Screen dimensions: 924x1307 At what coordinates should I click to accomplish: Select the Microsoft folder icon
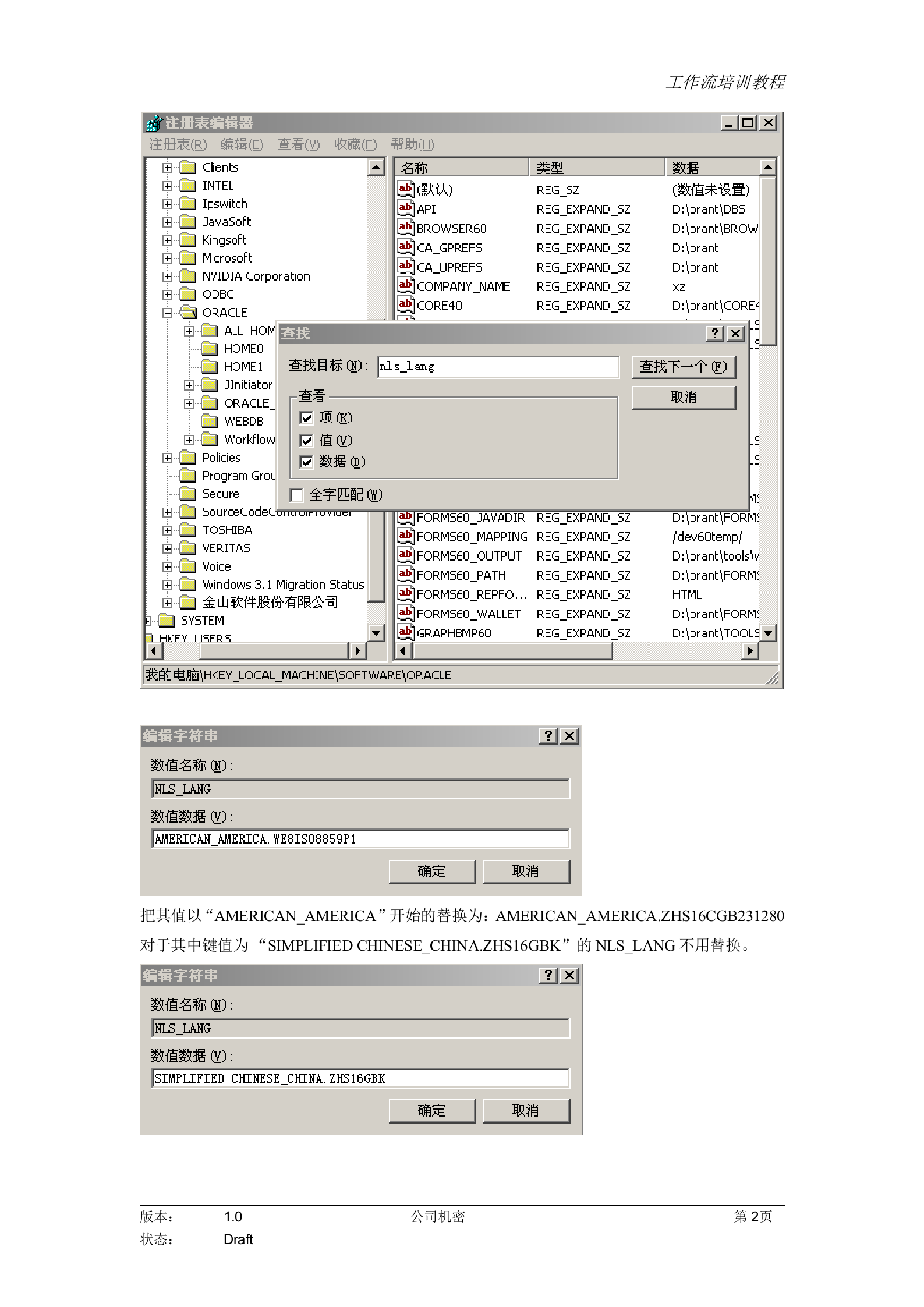188,258
